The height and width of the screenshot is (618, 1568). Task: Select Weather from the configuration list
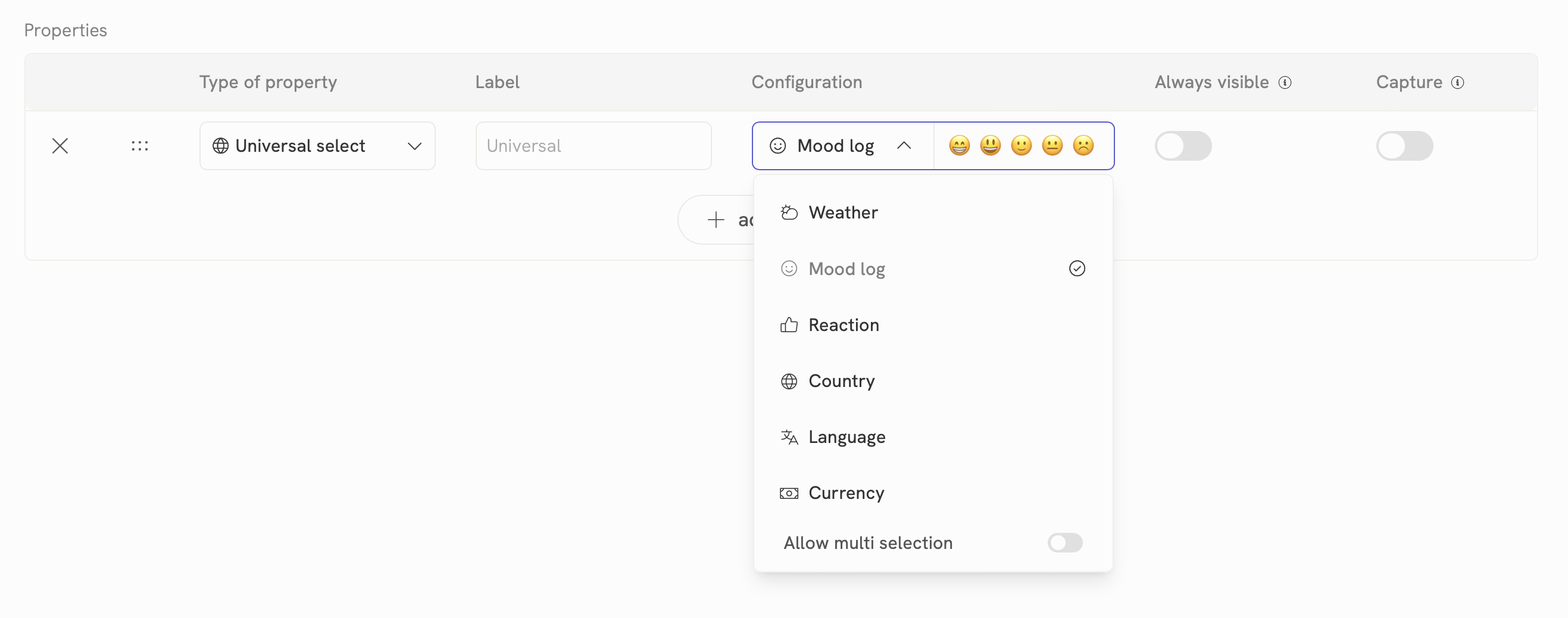(x=842, y=213)
